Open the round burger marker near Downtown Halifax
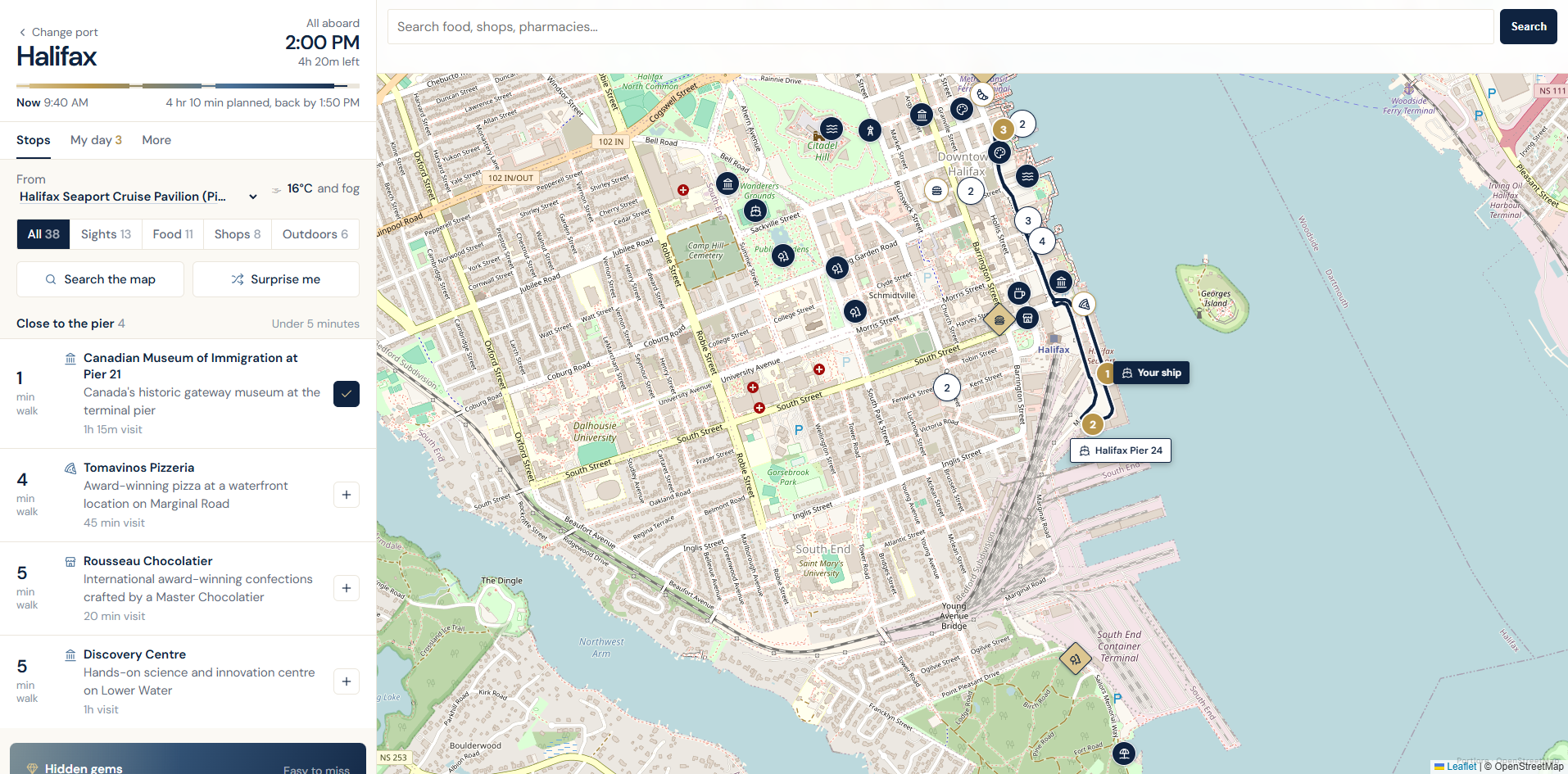This screenshot has width=1568, height=774. point(936,191)
